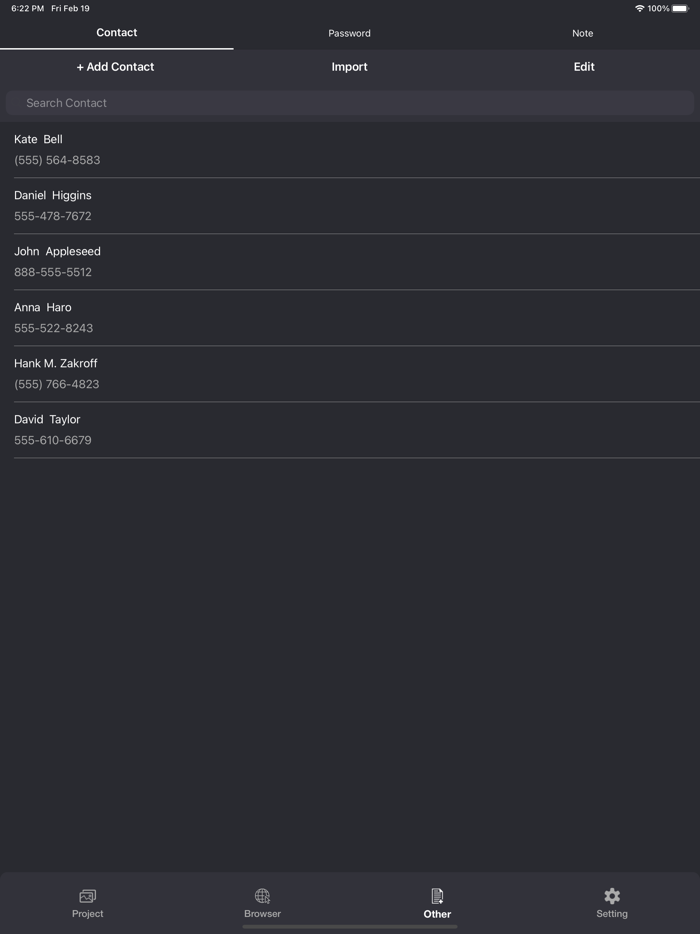Focus the Search Contact field

(350, 103)
